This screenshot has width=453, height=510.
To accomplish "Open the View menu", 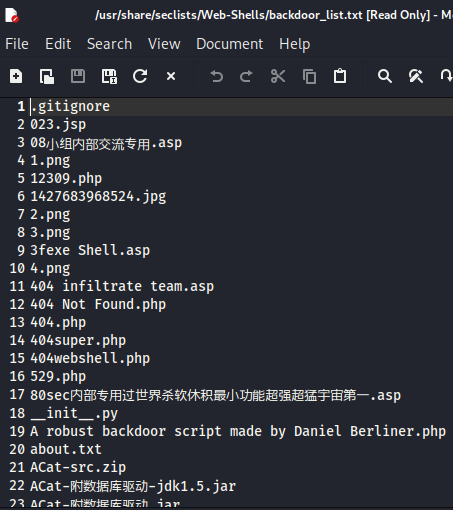I will coord(164,44).
